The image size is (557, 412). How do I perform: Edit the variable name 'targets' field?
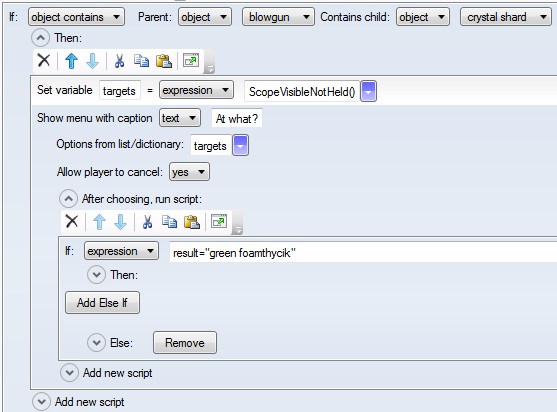click(x=120, y=91)
